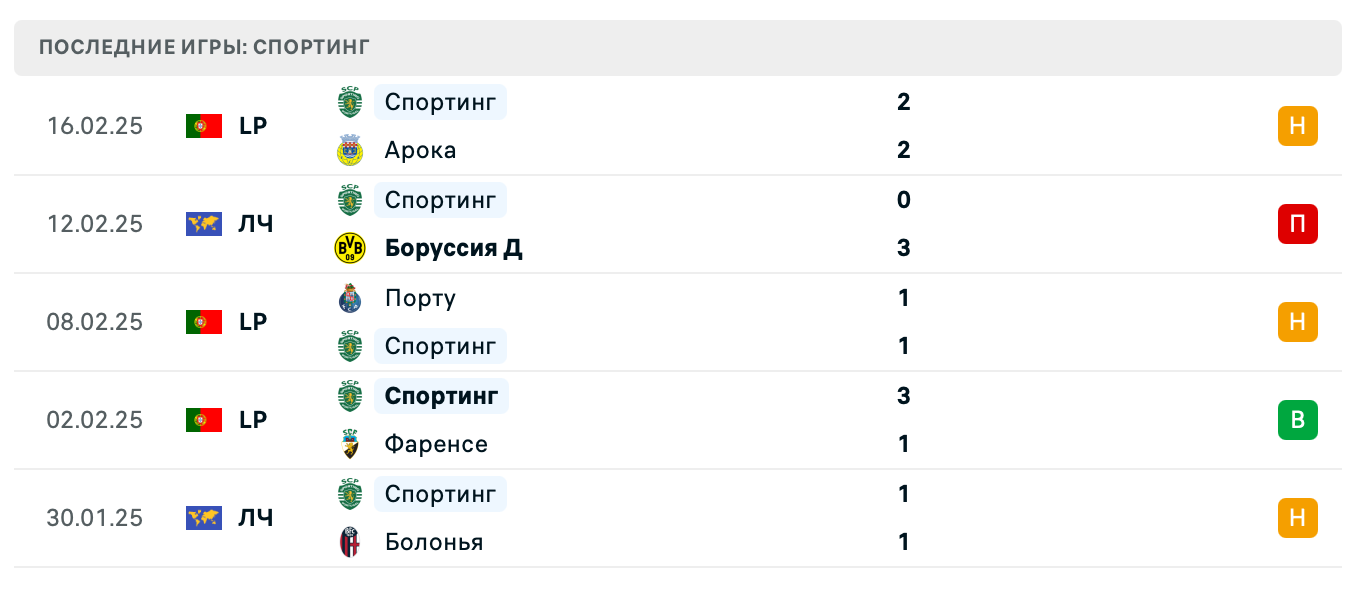The height and width of the screenshot is (590, 1358).
Task: Select the Borussia Dortmund club logo
Action: click(348, 247)
